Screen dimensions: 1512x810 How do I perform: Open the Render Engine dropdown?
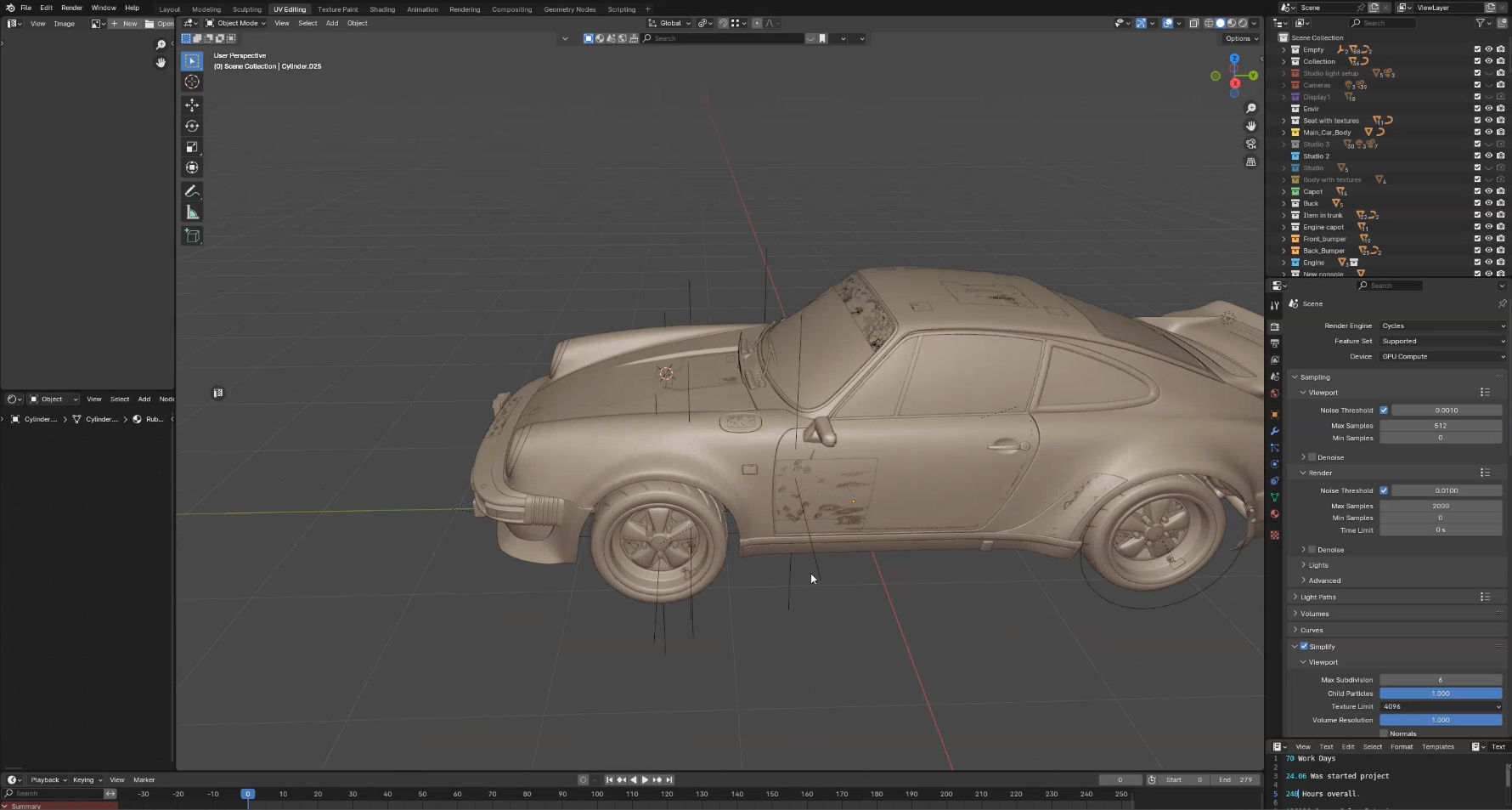1441,326
